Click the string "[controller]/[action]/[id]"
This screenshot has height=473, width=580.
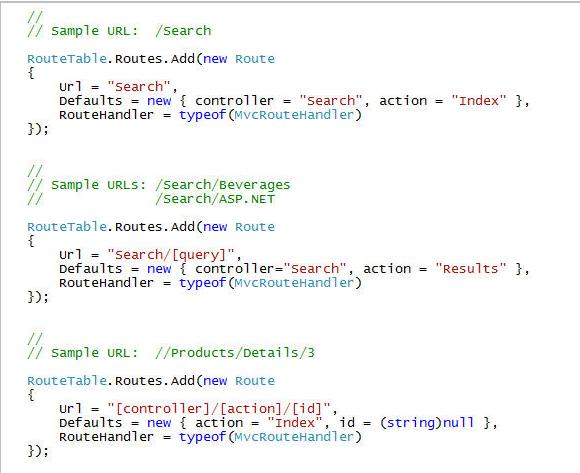tap(219, 409)
